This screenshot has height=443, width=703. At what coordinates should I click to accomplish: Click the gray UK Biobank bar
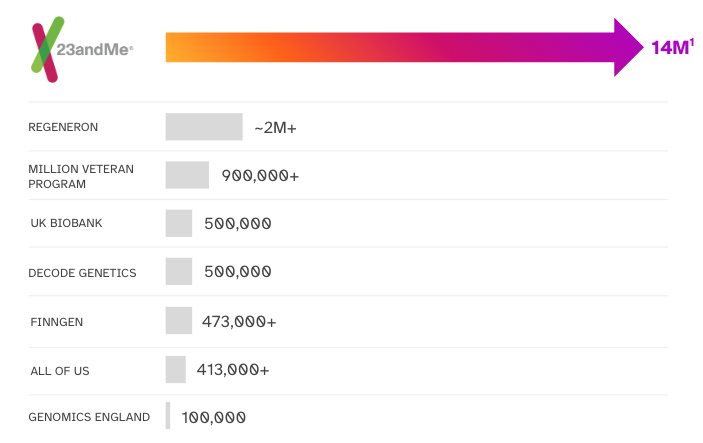179,223
